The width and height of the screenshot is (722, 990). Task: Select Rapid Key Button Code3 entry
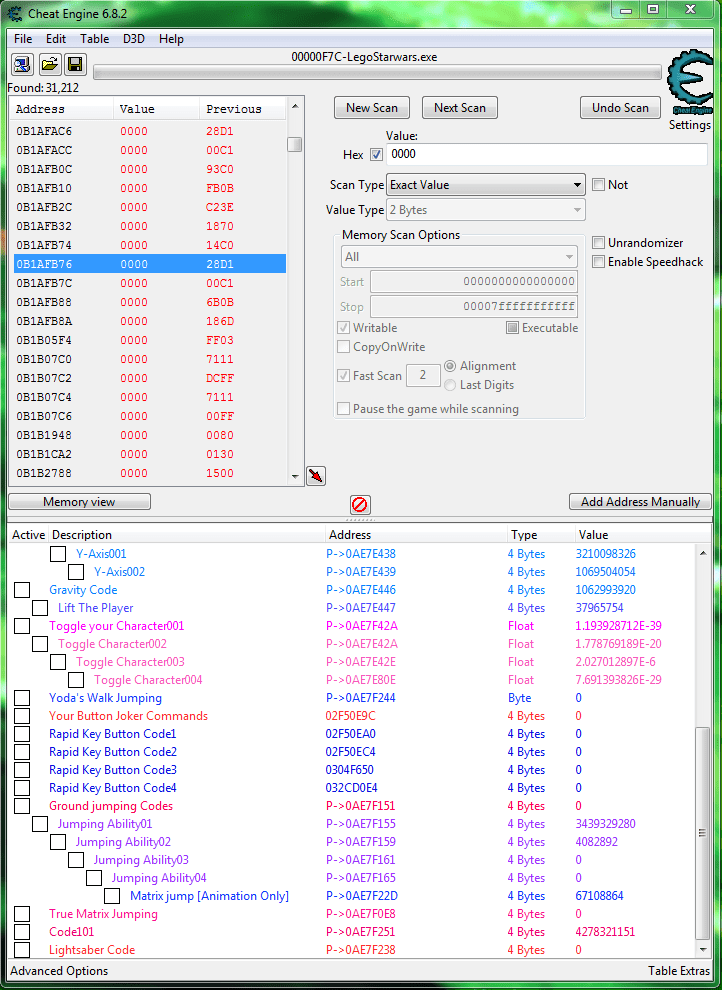(x=112, y=770)
